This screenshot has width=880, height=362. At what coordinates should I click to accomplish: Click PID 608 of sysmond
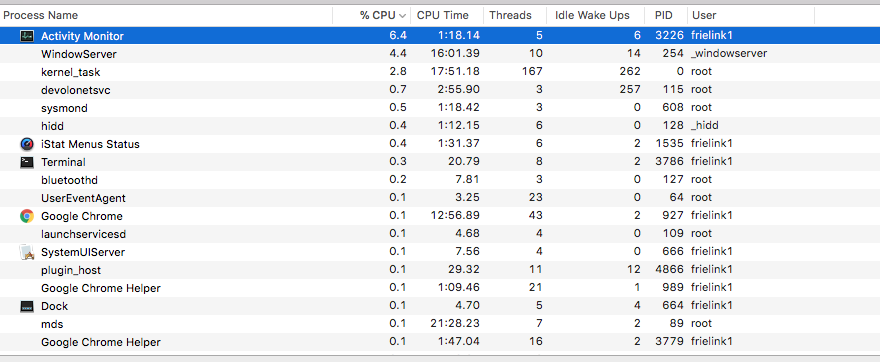coord(672,108)
